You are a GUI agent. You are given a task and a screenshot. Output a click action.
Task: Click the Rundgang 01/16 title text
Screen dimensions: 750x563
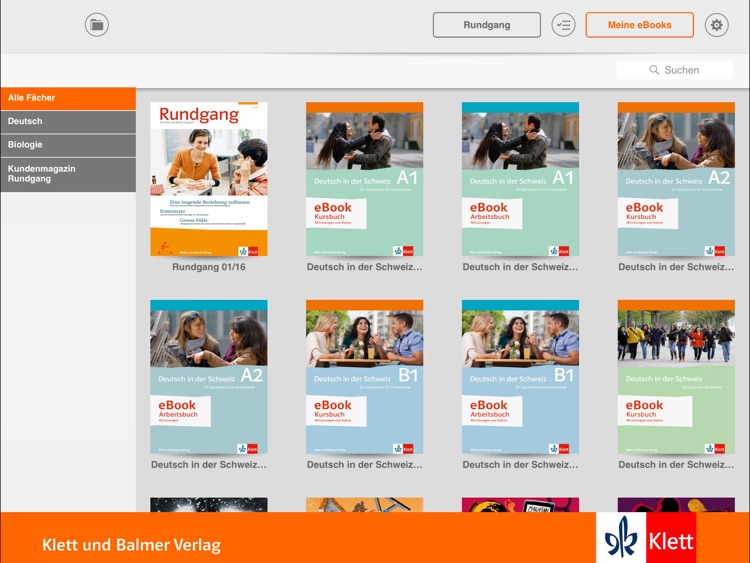[x=209, y=267]
